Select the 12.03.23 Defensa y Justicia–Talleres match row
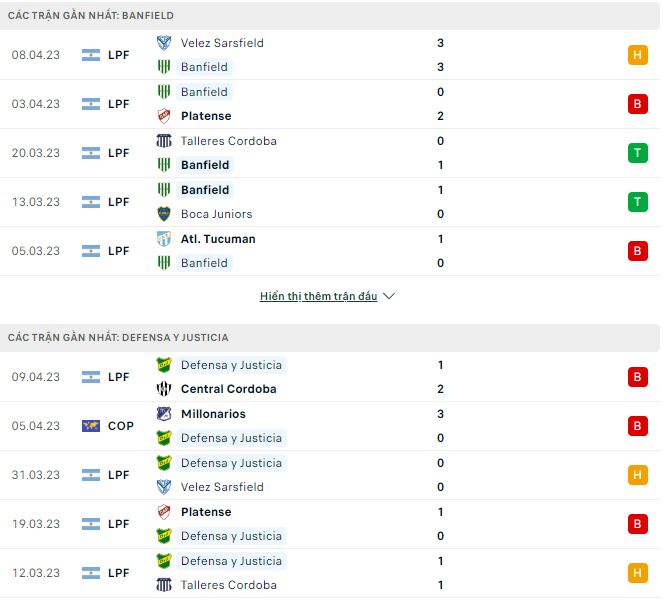This screenshot has width=663, height=601. tap(330, 573)
